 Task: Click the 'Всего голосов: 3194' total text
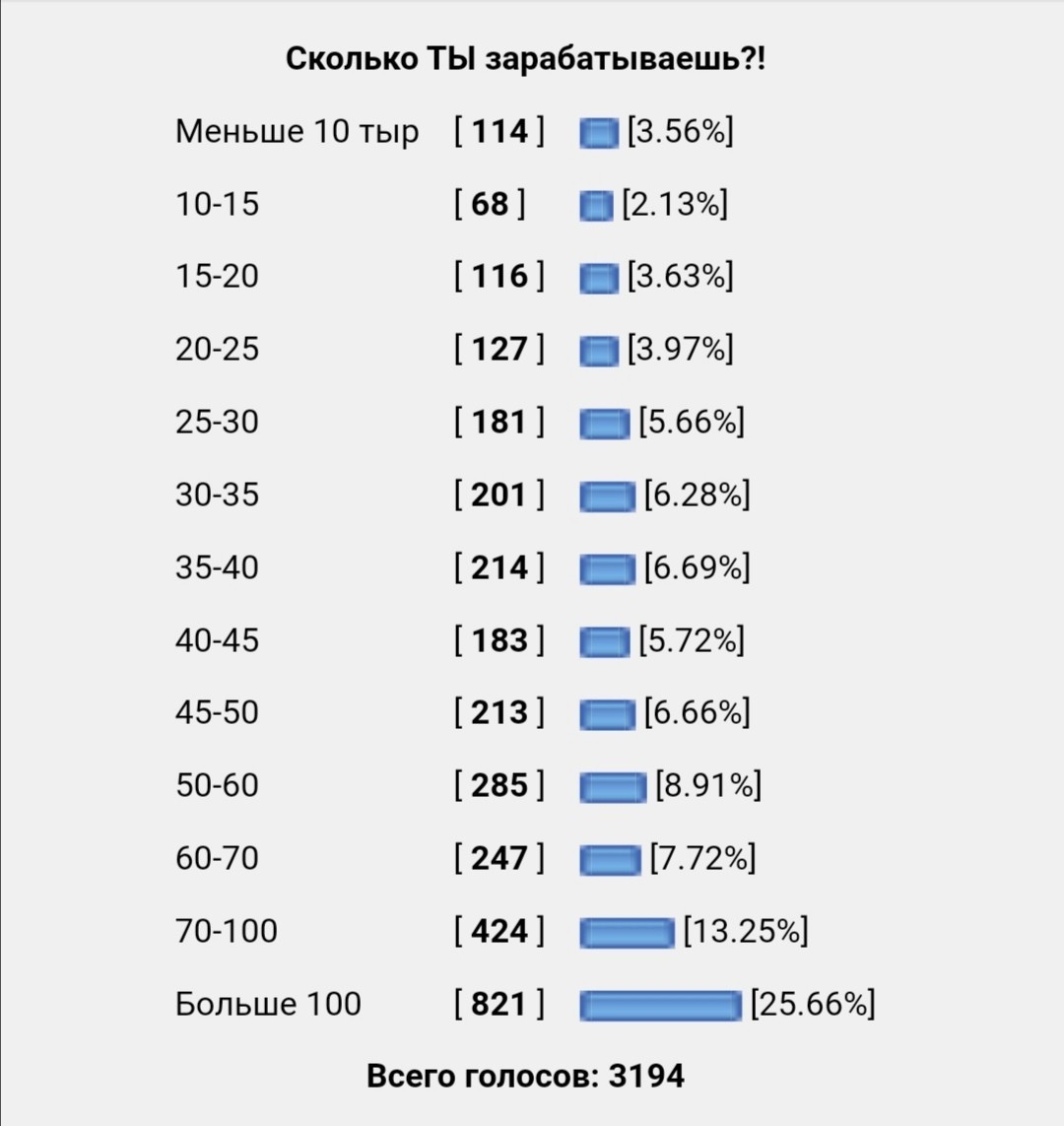coord(525,1077)
